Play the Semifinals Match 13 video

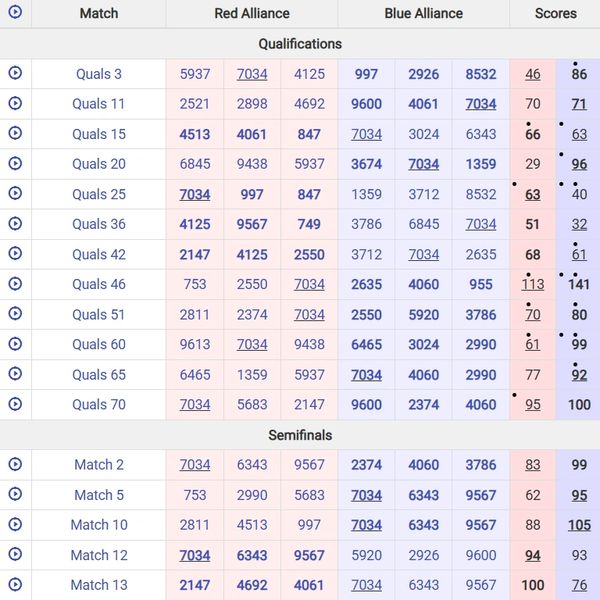click(15, 584)
